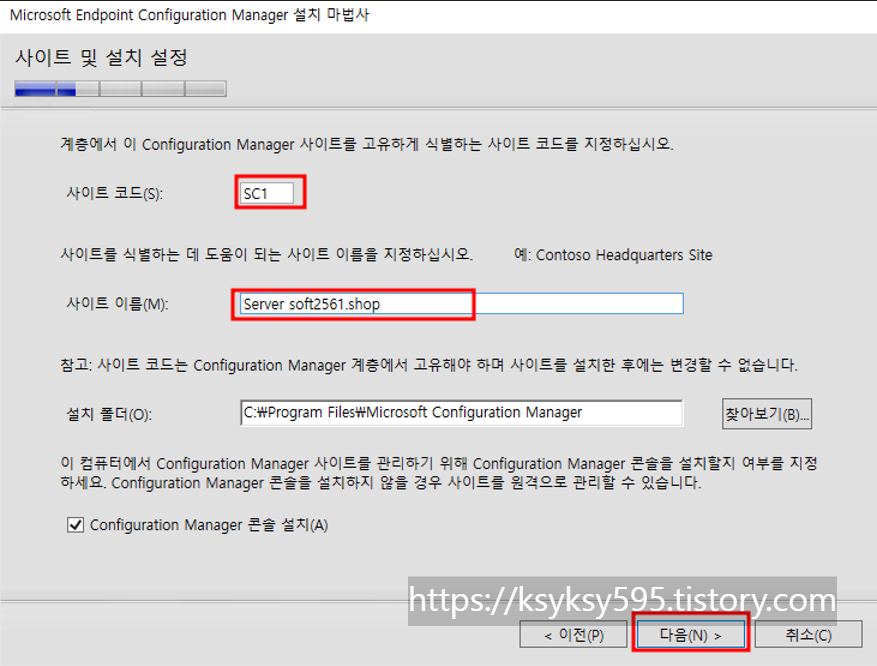
Task: Click the 설치 폴더(O): label
Action: (x=109, y=414)
